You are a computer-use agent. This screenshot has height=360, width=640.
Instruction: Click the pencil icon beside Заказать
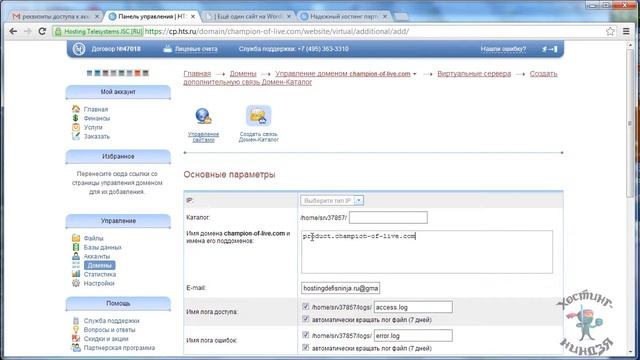[x=76, y=136]
